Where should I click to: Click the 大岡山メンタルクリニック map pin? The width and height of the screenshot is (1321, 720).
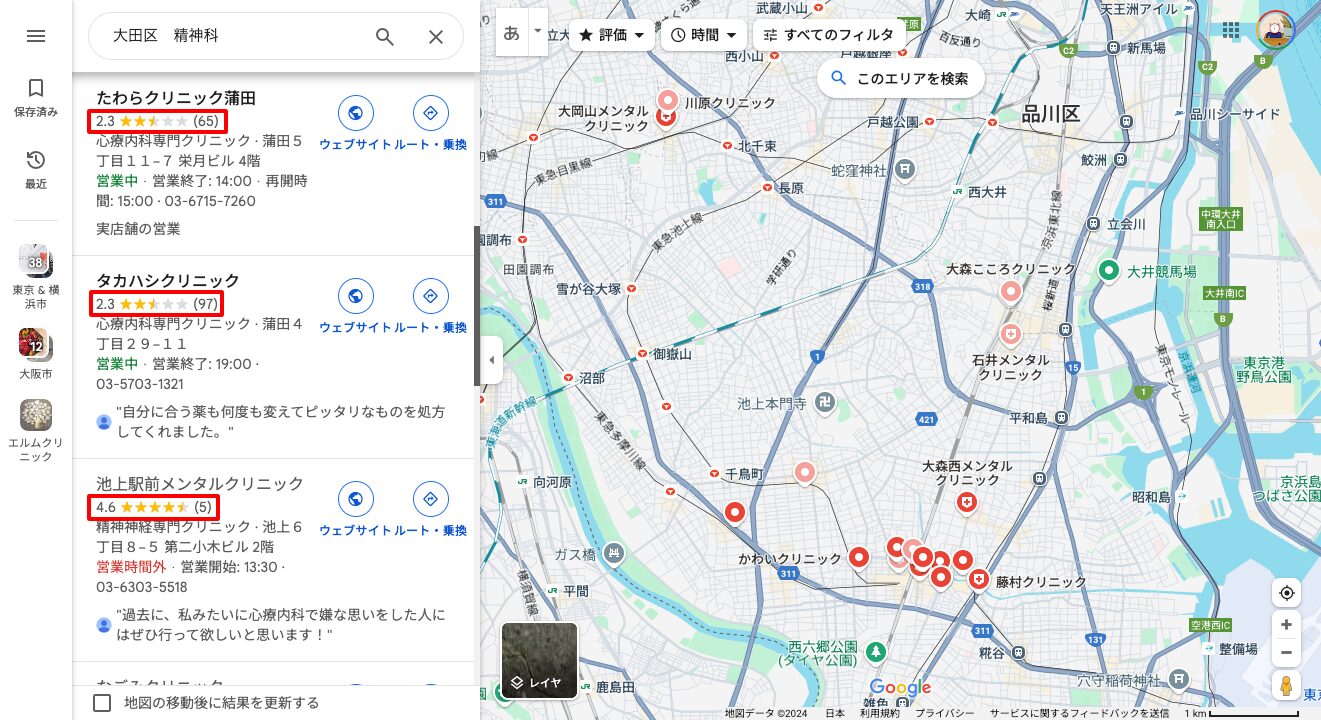pos(667,119)
